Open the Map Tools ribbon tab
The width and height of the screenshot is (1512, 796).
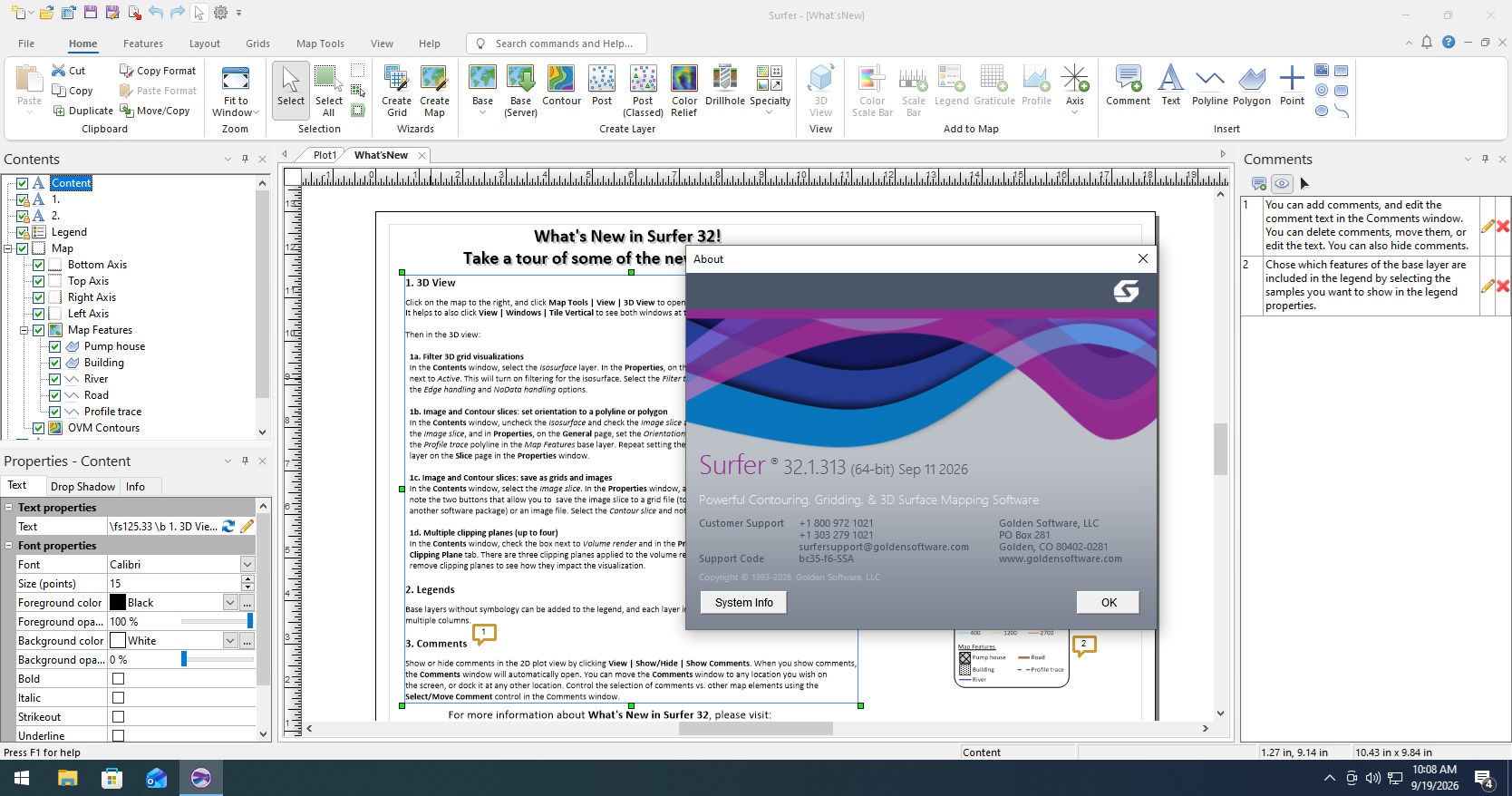point(320,44)
